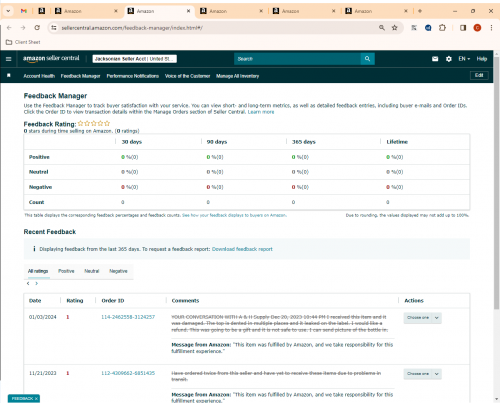Click the search magnifier button
The height and width of the screenshot is (403, 500).
tap(367, 59)
